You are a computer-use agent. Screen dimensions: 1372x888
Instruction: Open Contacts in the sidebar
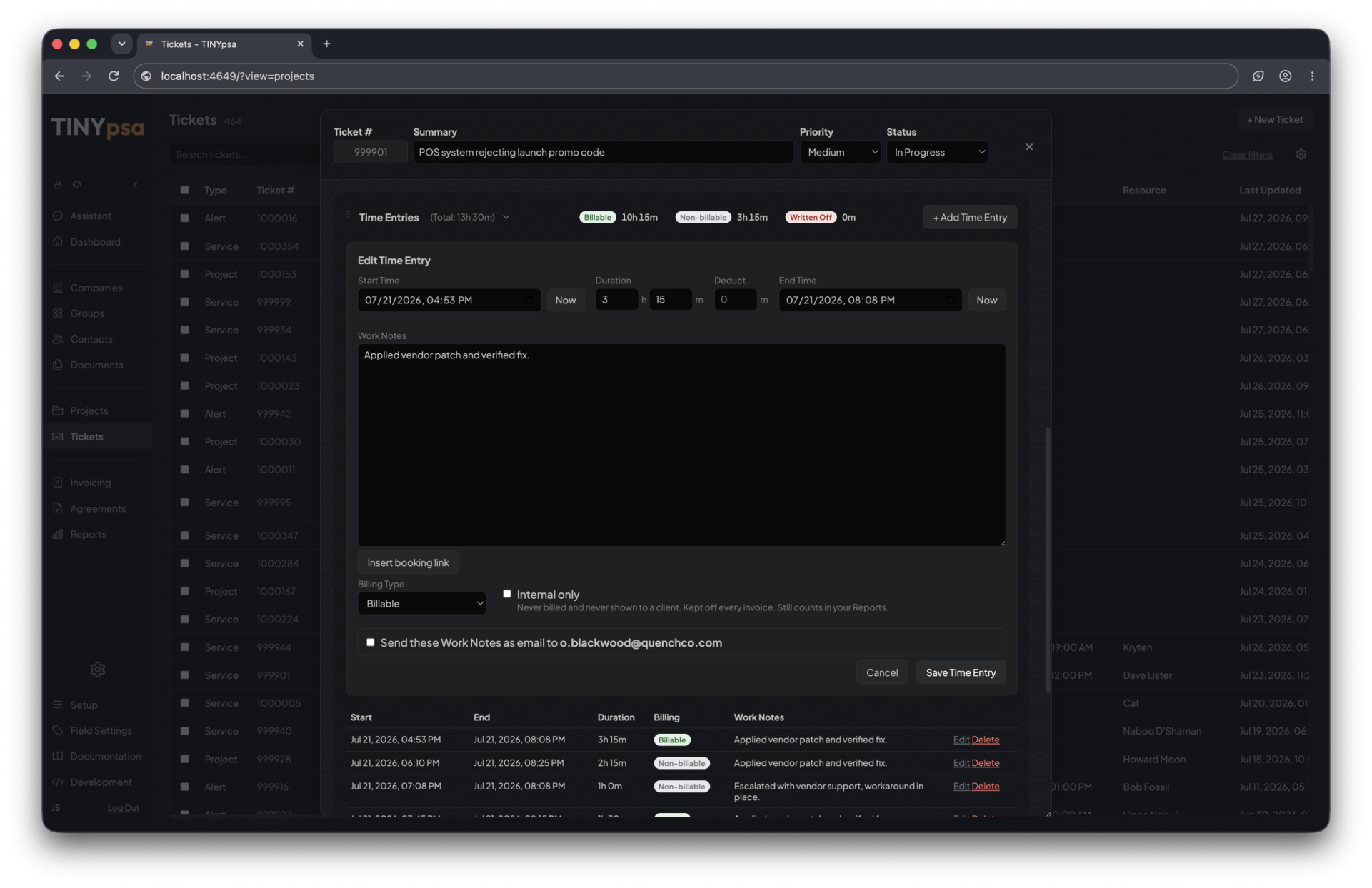click(91, 338)
